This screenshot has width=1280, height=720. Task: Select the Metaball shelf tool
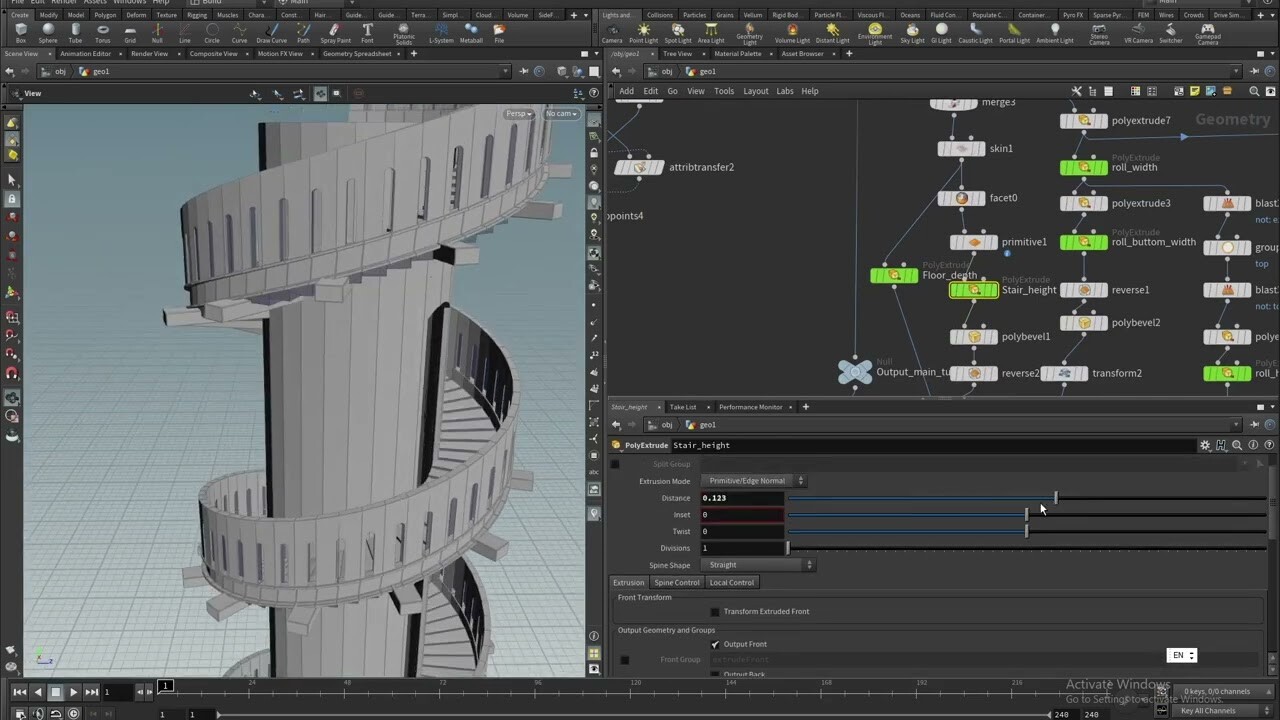(471, 35)
